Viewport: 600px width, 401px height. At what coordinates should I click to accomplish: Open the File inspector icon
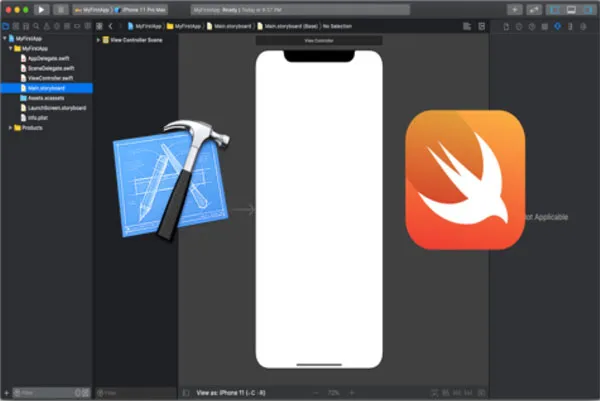tap(504, 25)
